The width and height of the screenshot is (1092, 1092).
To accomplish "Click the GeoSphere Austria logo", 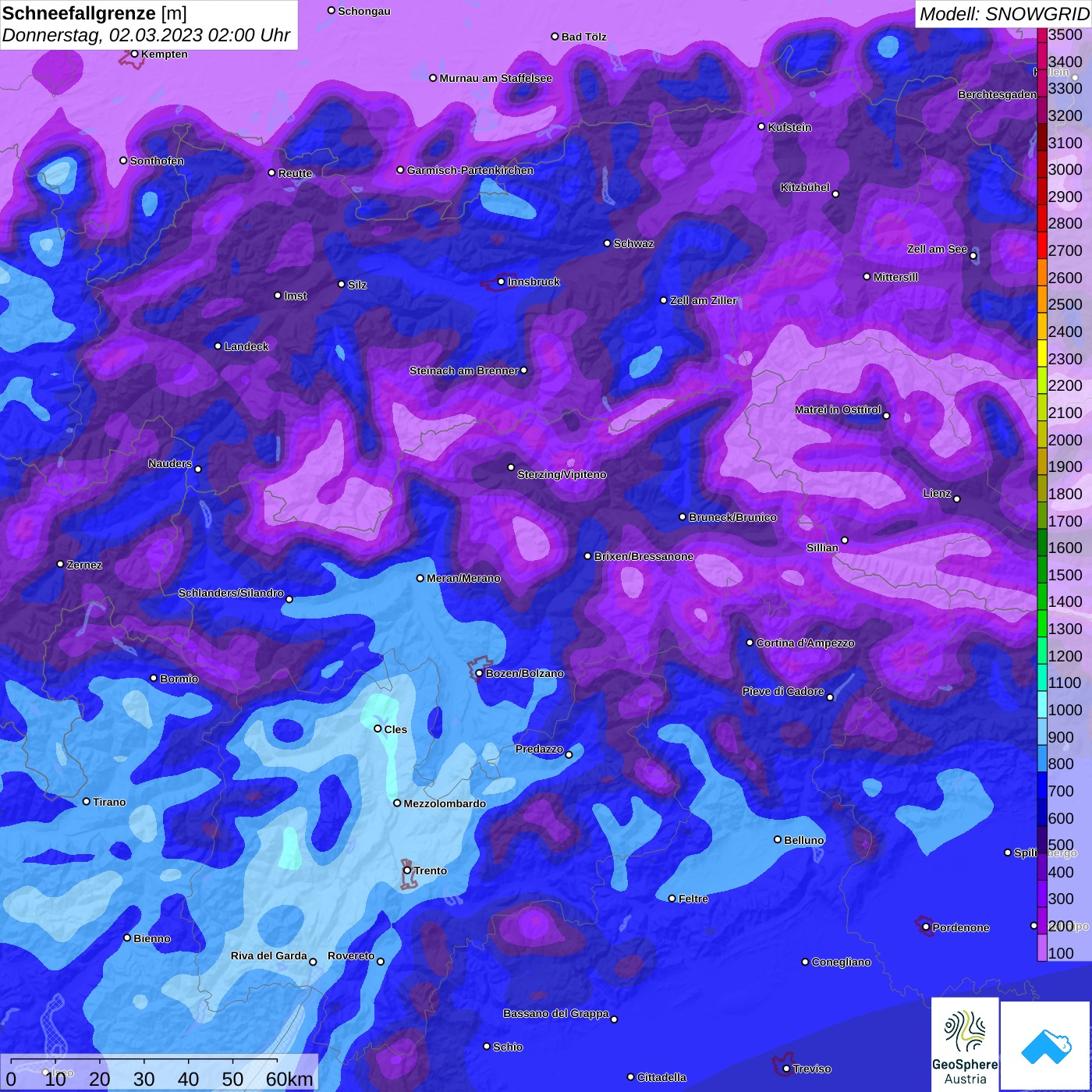I will point(965,1044).
